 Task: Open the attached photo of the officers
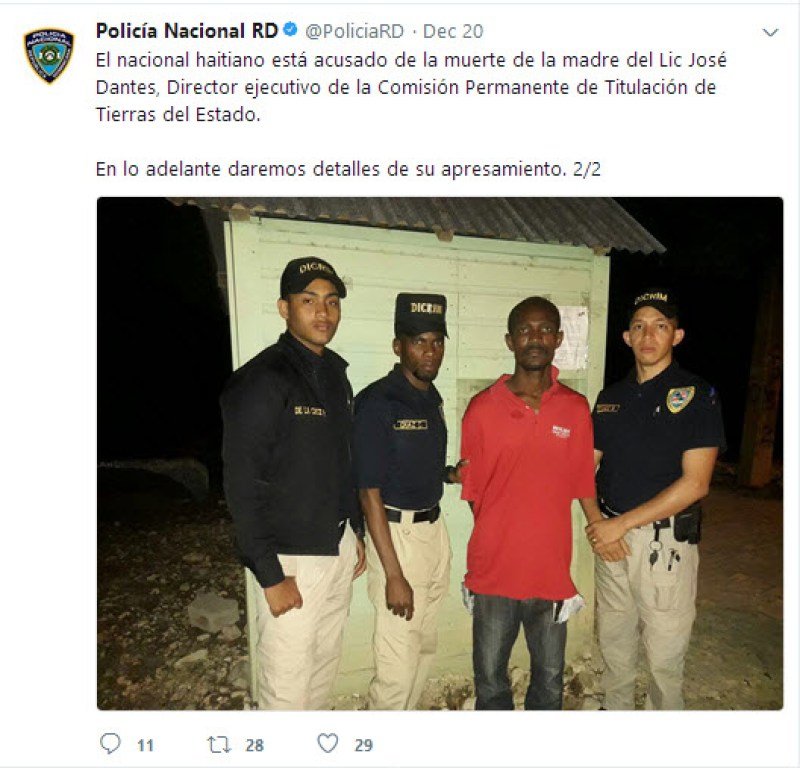click(440, 453)
